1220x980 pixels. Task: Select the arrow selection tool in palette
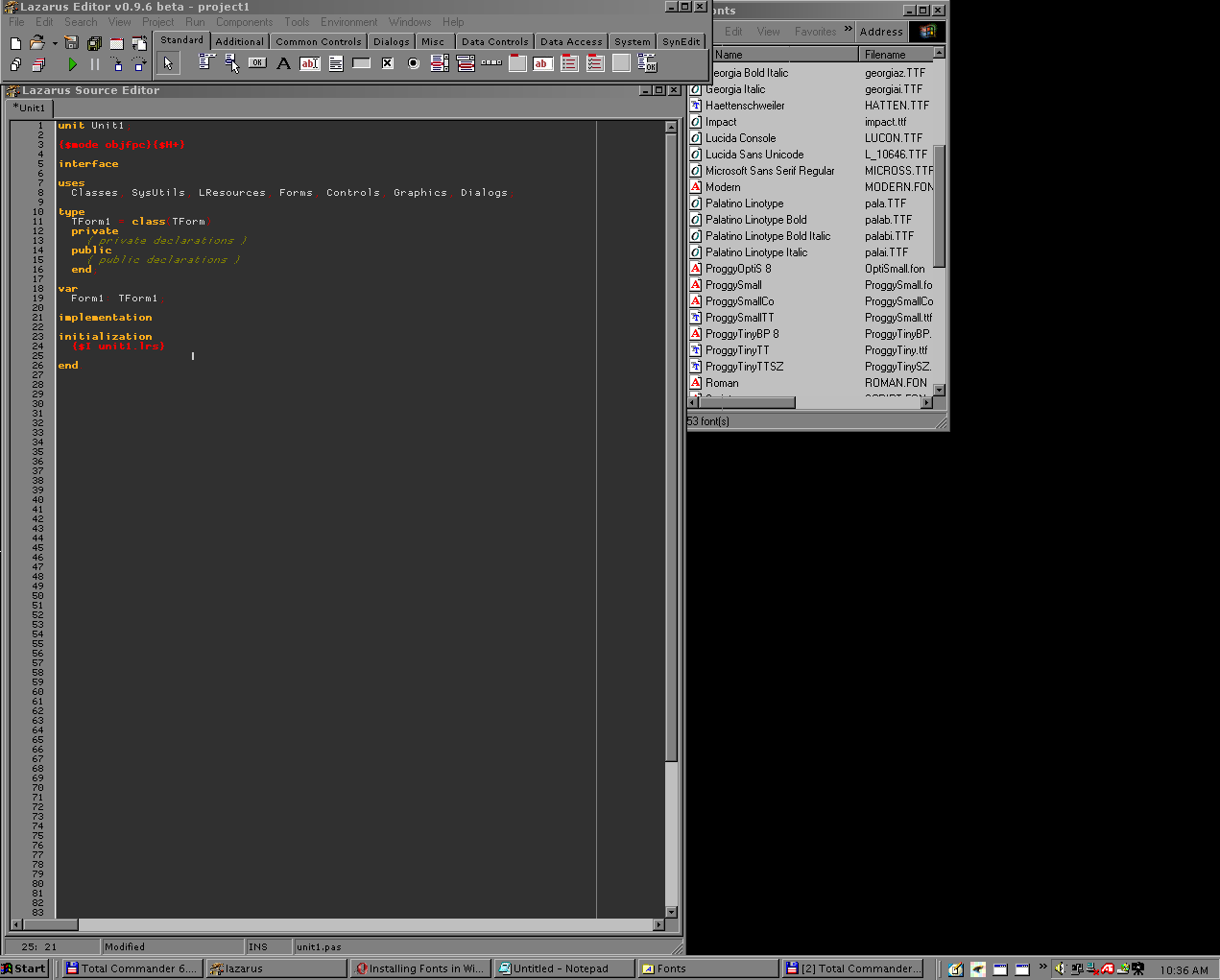(x=168, y=63)
